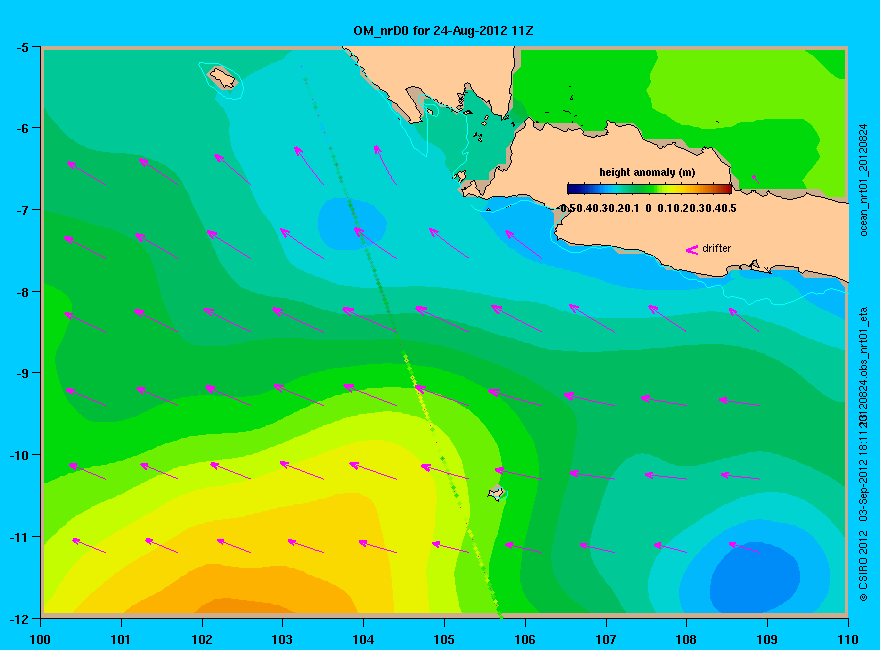Click the y-axis label -9
Screen dimensions: 880x650
(22, 373)
